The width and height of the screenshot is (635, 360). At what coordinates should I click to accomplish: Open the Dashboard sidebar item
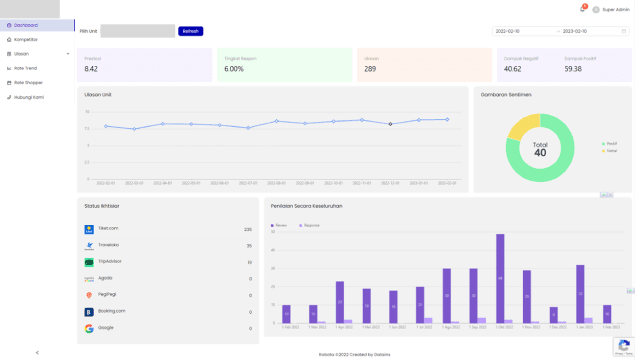[37, 25]
